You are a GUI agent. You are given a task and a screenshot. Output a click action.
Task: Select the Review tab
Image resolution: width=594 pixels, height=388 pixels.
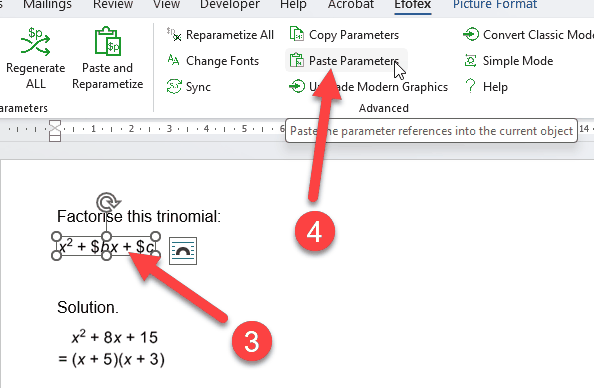coord(113,5)
